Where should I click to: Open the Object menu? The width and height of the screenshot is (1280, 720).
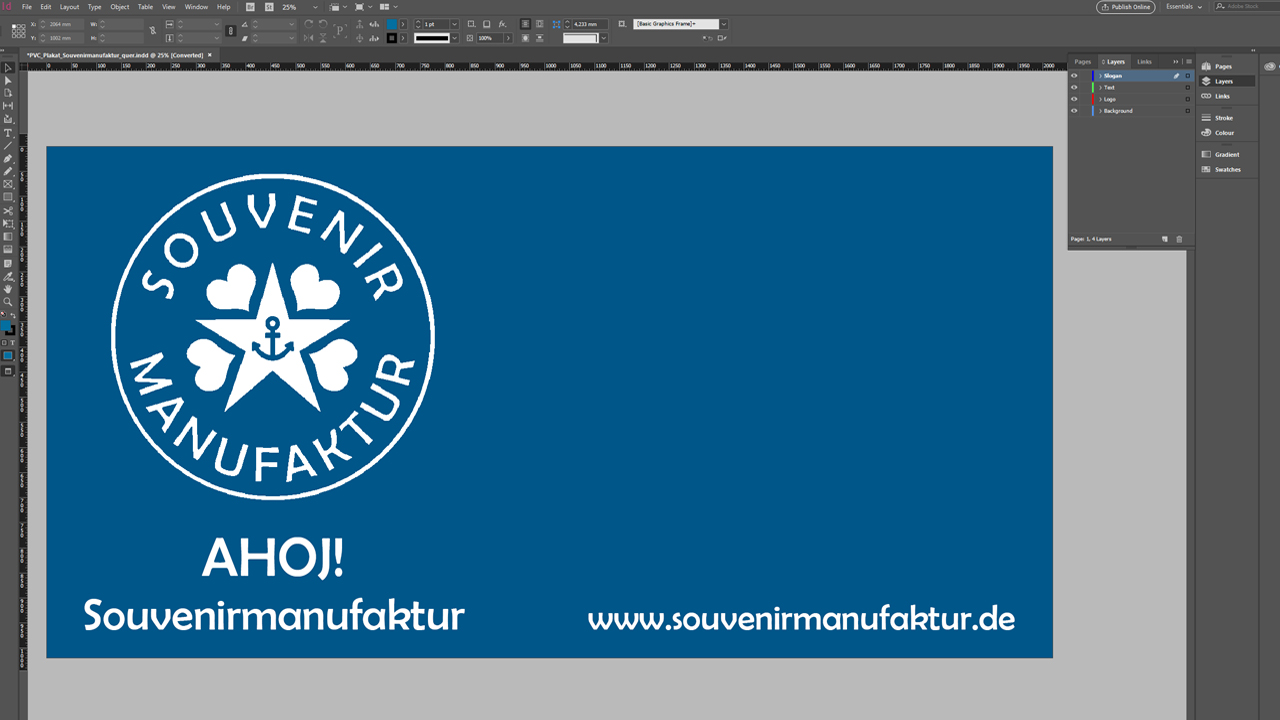[120, 7]
